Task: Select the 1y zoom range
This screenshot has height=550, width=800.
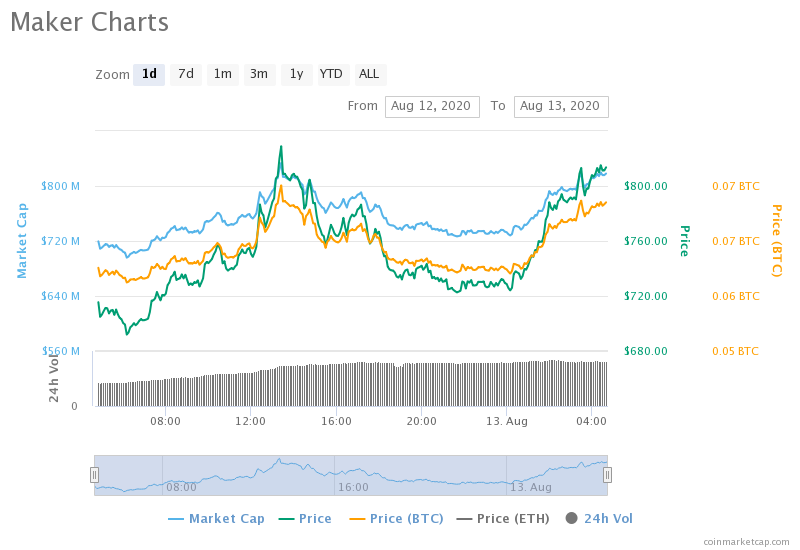Action: coord(296,74)
